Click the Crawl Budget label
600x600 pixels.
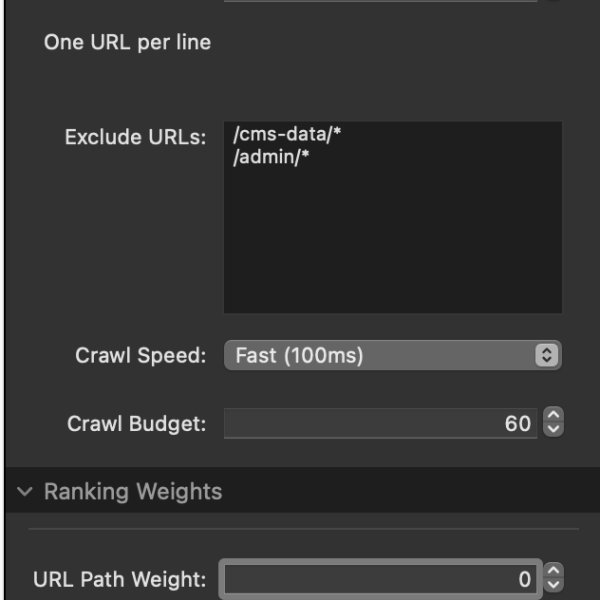(137, 424)
